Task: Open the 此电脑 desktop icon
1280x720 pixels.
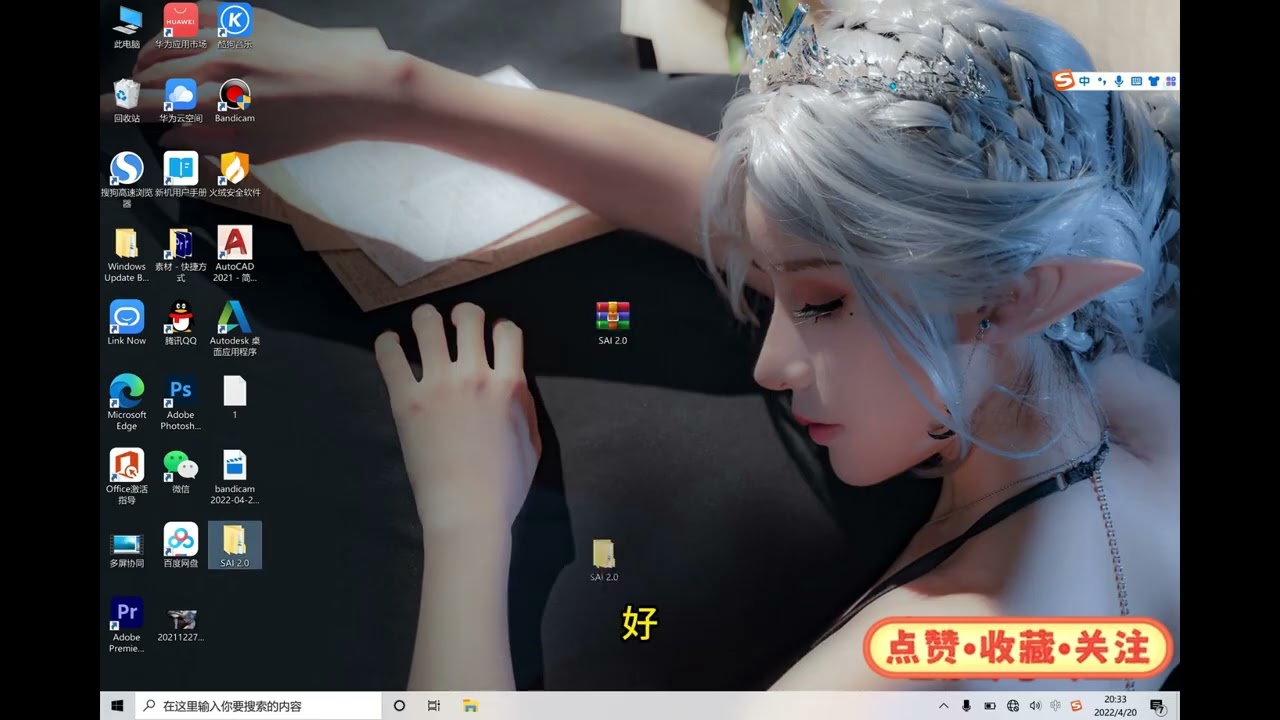Action: click(127, 27)
